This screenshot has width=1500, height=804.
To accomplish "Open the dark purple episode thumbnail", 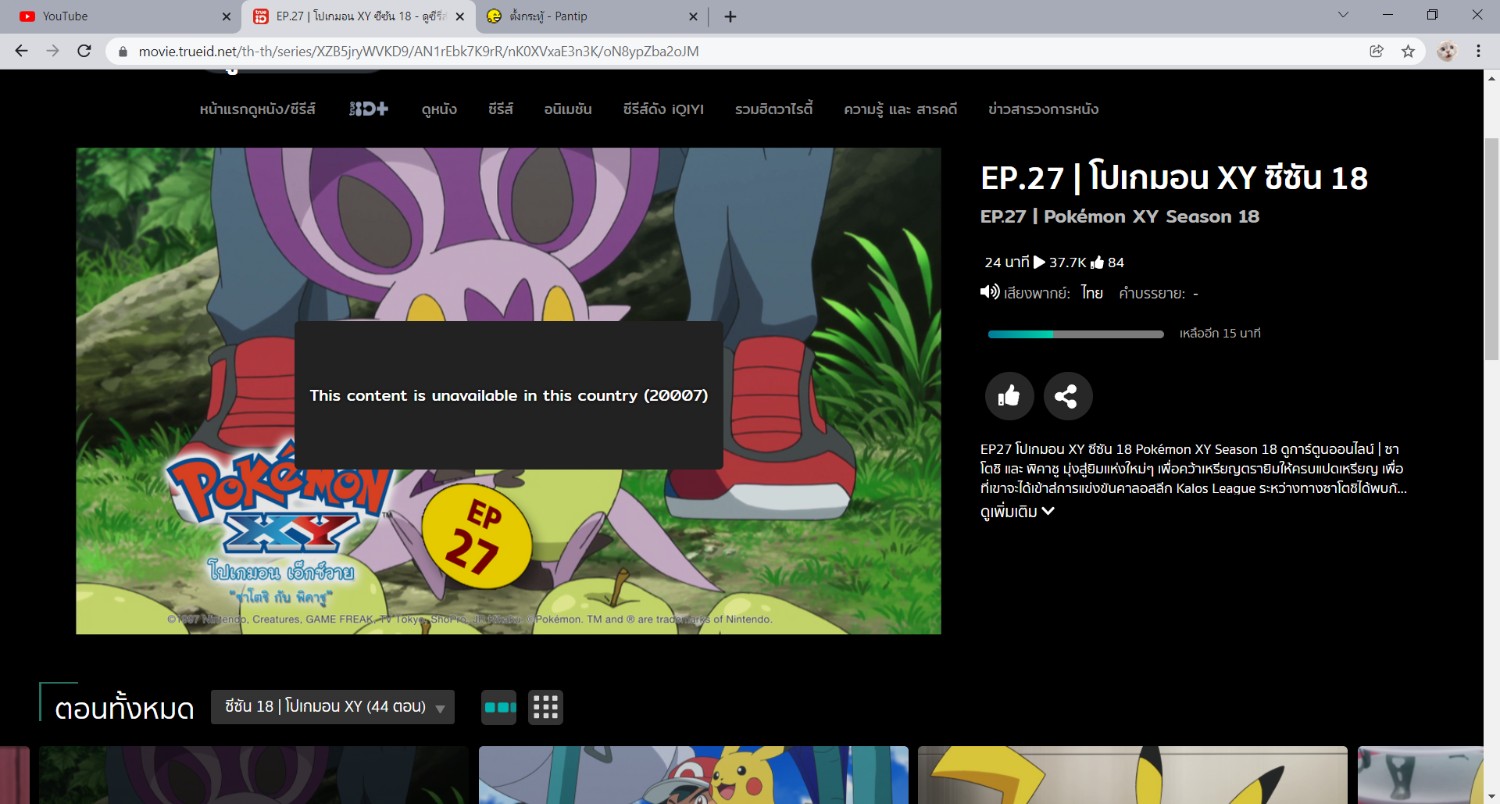I will pyautogui.click(x=254, y=775).
